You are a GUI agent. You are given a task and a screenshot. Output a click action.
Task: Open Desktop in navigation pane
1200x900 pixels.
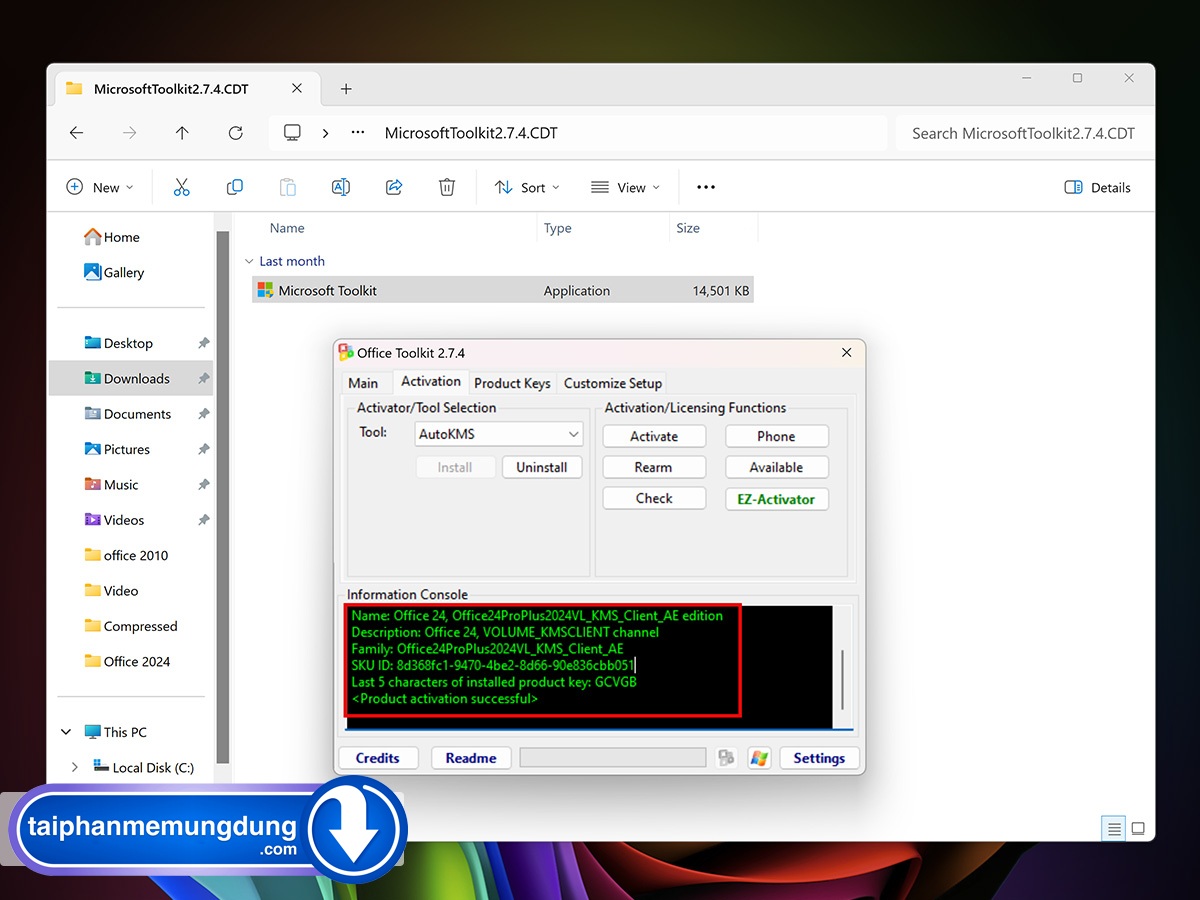point(118,343)
